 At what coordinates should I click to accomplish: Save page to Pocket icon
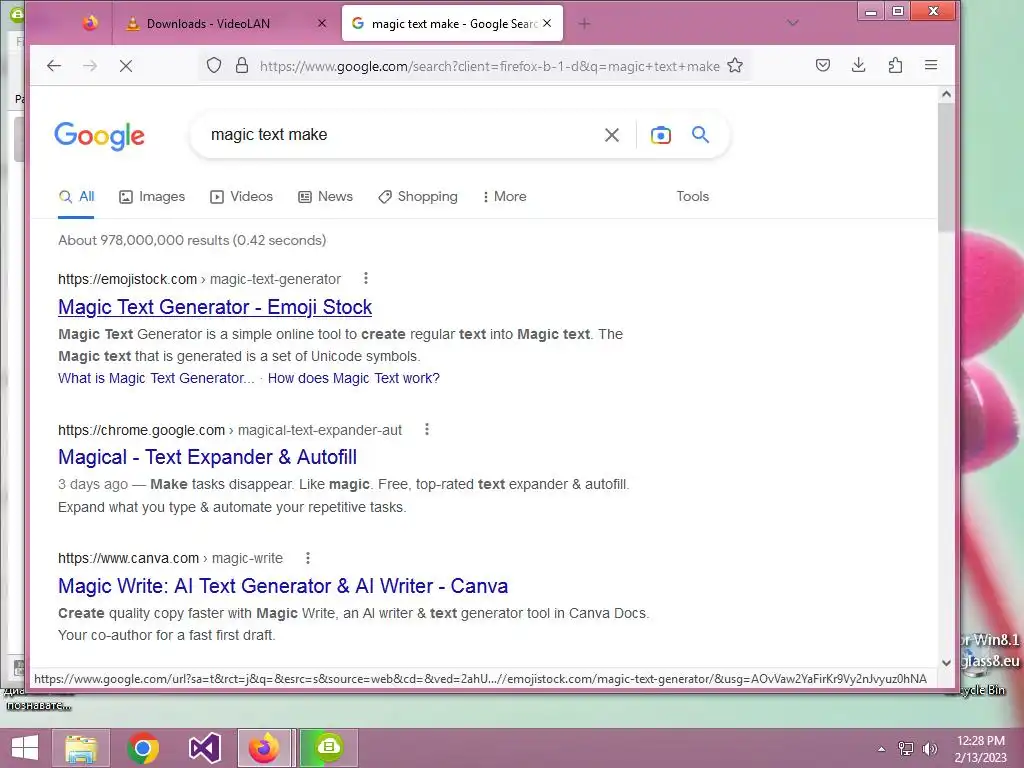823,65
